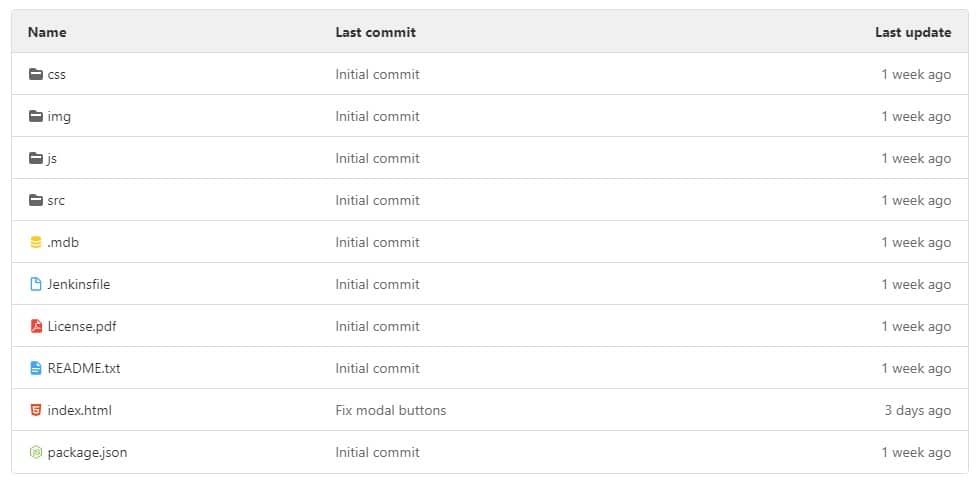Open the README.txt file name
This screenshot has height=481, width=980.
click(84, 368)
